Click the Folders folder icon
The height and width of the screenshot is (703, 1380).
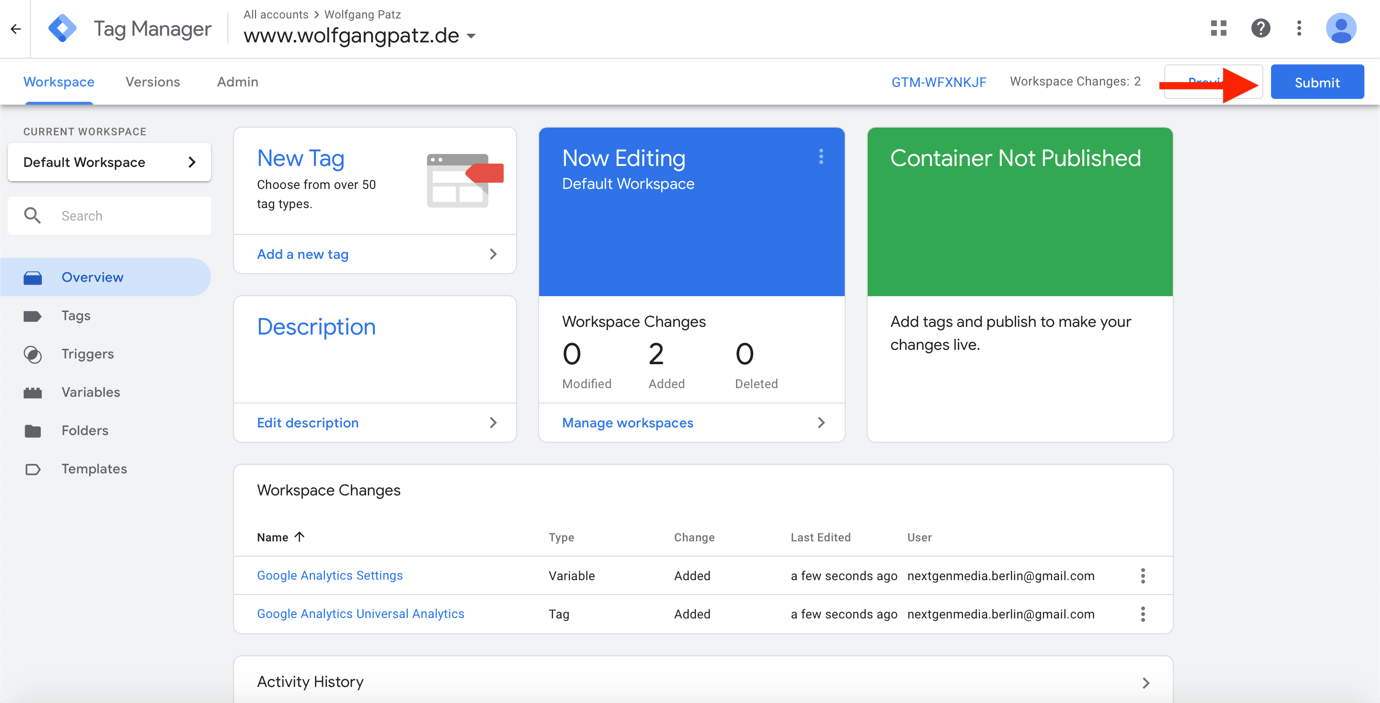click(33, 431)
